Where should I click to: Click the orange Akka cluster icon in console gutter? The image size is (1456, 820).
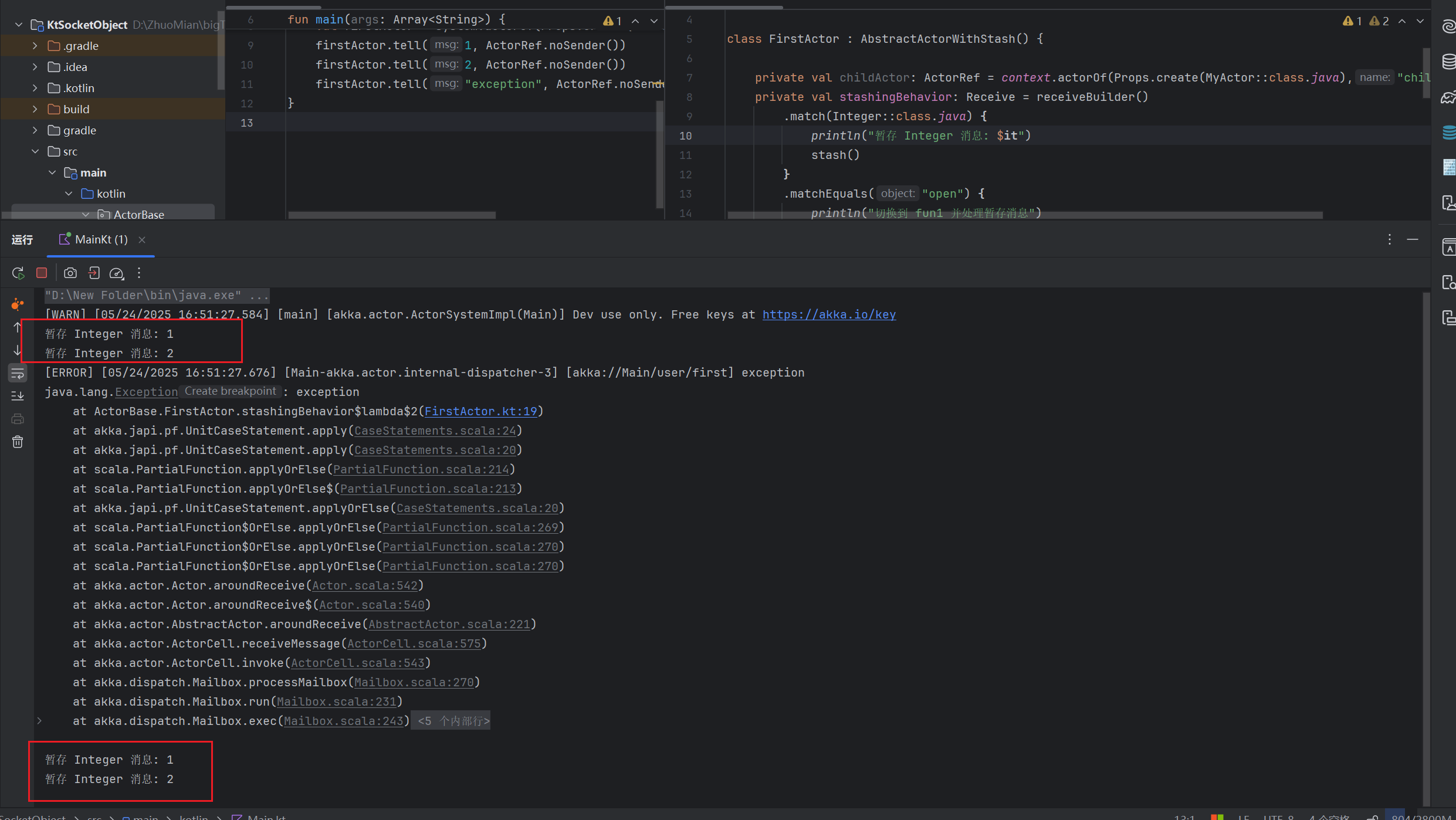tap(18, 304)
